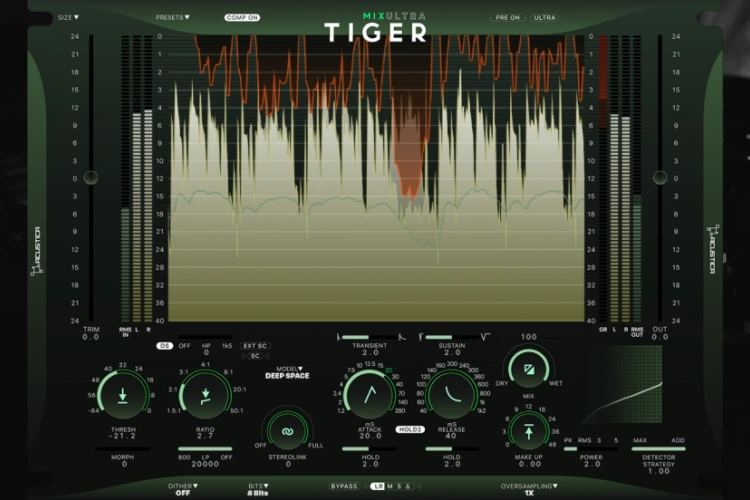This screenshot has height=500, width=750.
Task: Select M (mid) channel mode
Action: (390, 486)
